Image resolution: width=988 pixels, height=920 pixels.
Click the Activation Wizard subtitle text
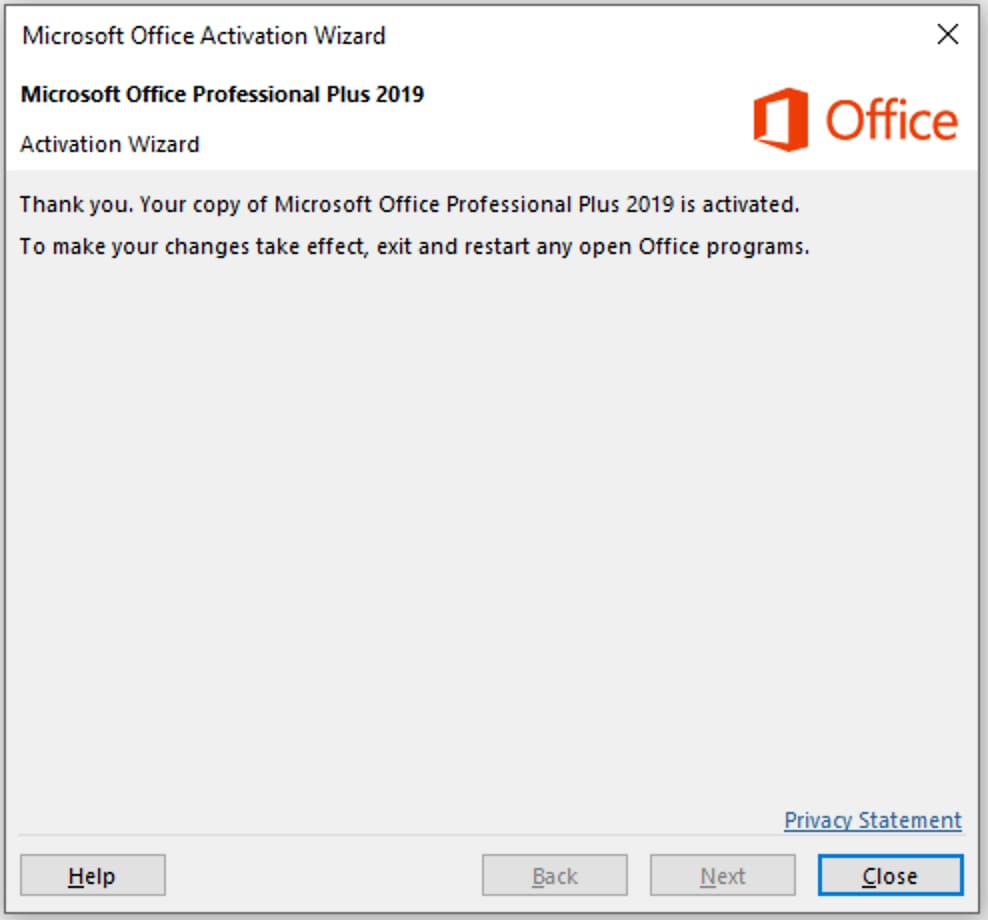pos(110,144)
